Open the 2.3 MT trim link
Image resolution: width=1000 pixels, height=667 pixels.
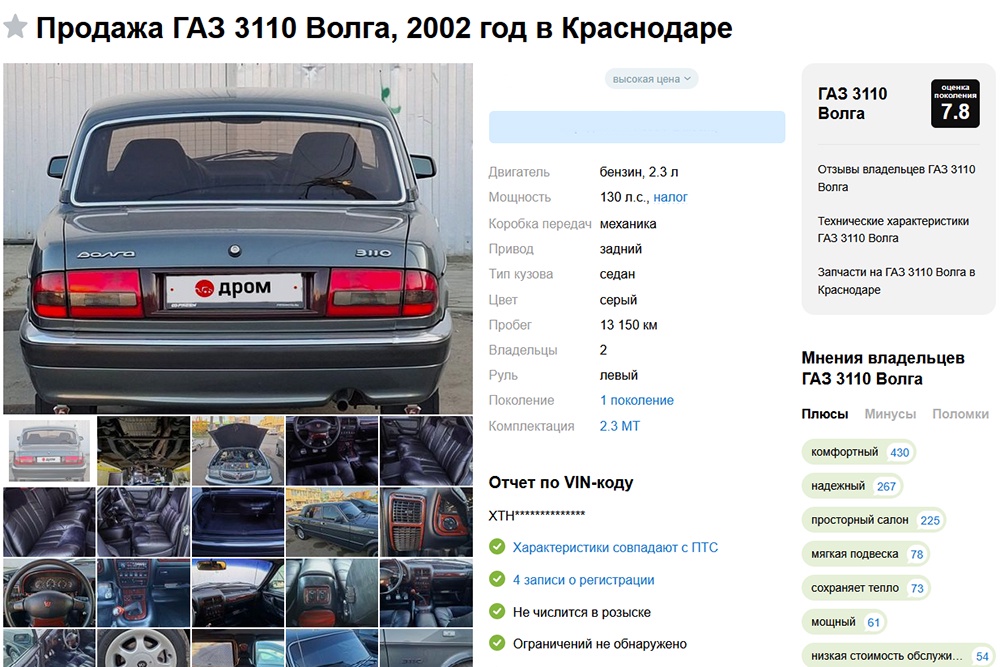pyautogui.click(x=619, y=426)
